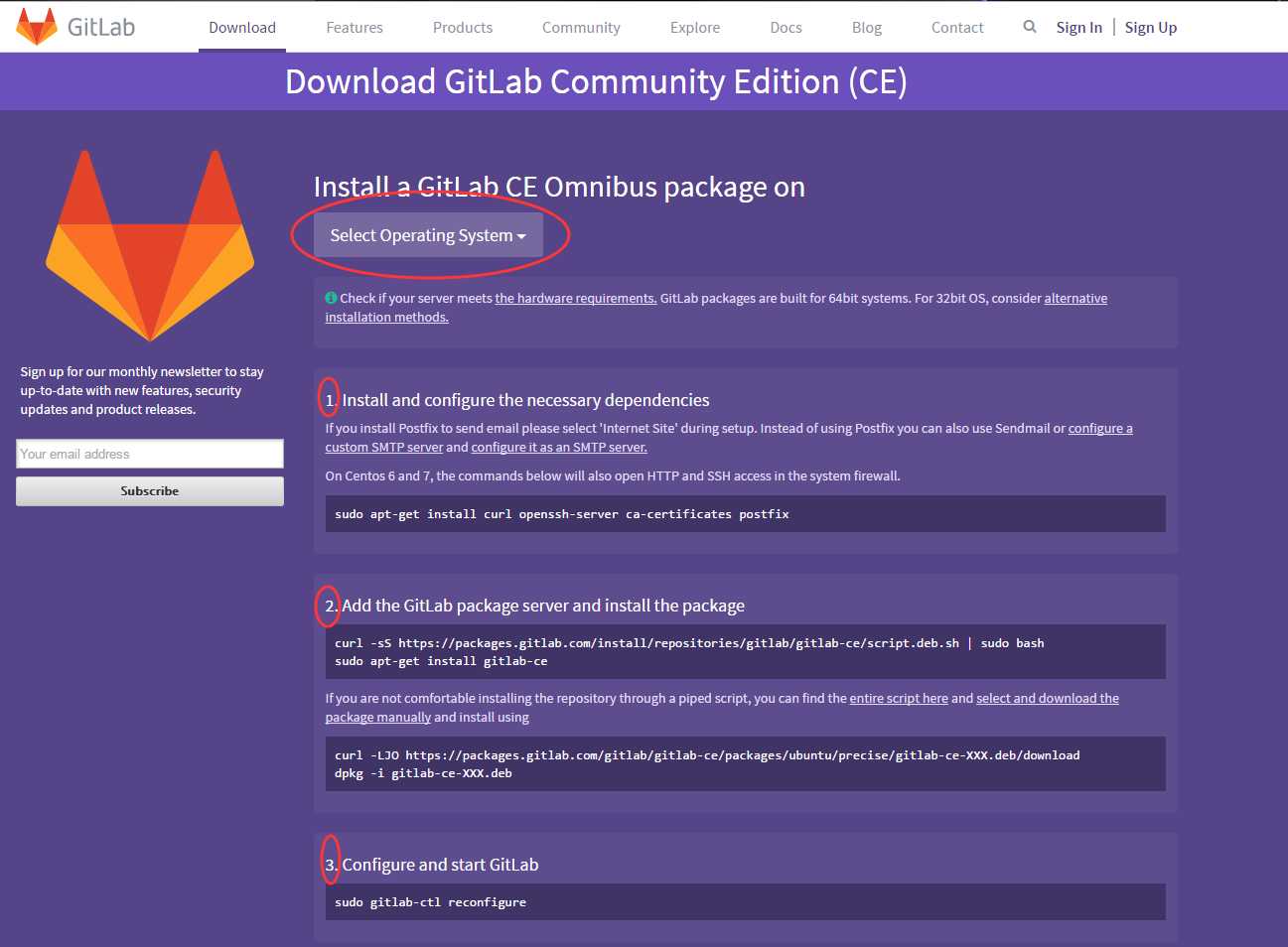
Task: Click the GitLab wordmark text
Action: coord(101,27)
